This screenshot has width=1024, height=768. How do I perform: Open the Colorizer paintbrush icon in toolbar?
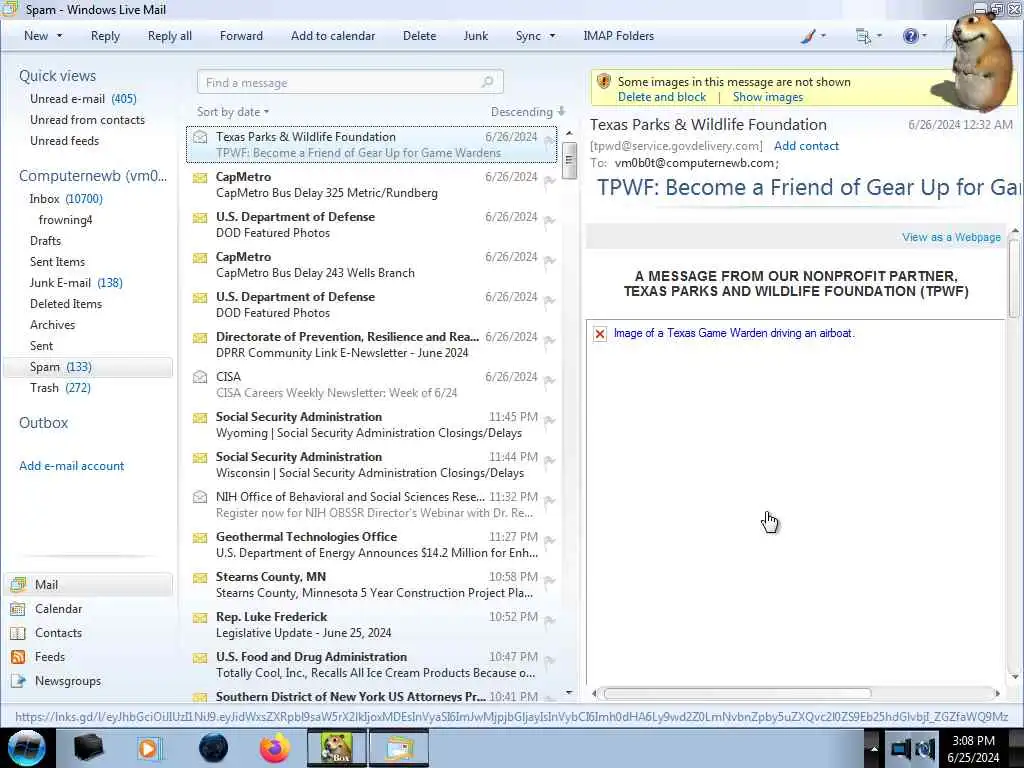point(808,37)
